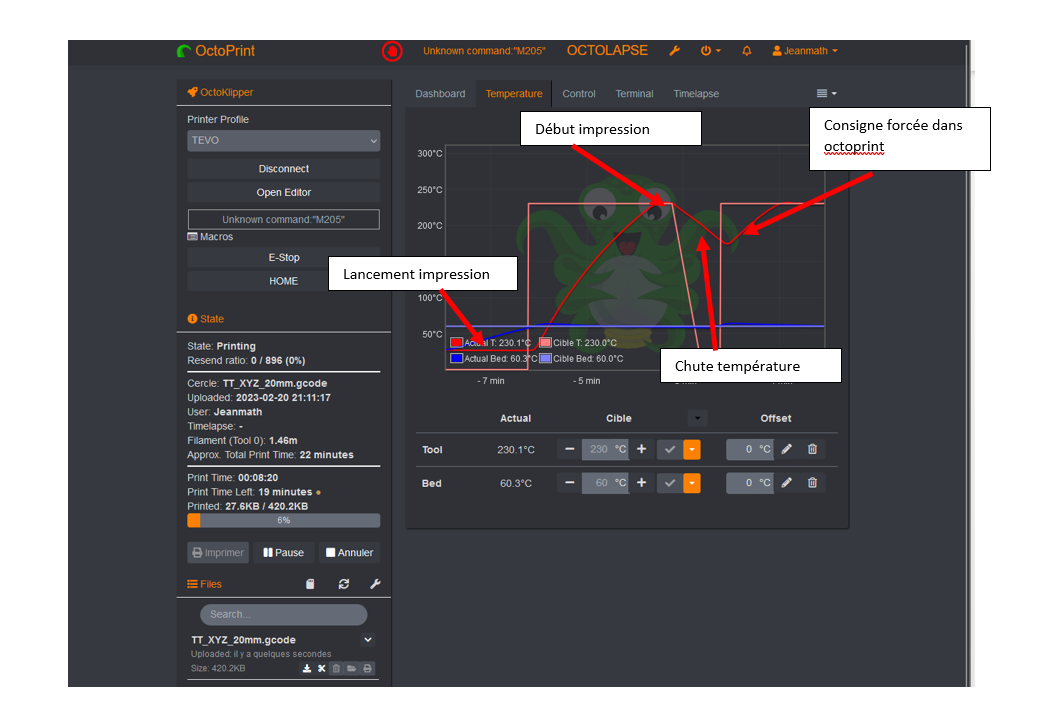
Task: Confirm Bed target with checkmark button
Action: click(x=670, y=483)
